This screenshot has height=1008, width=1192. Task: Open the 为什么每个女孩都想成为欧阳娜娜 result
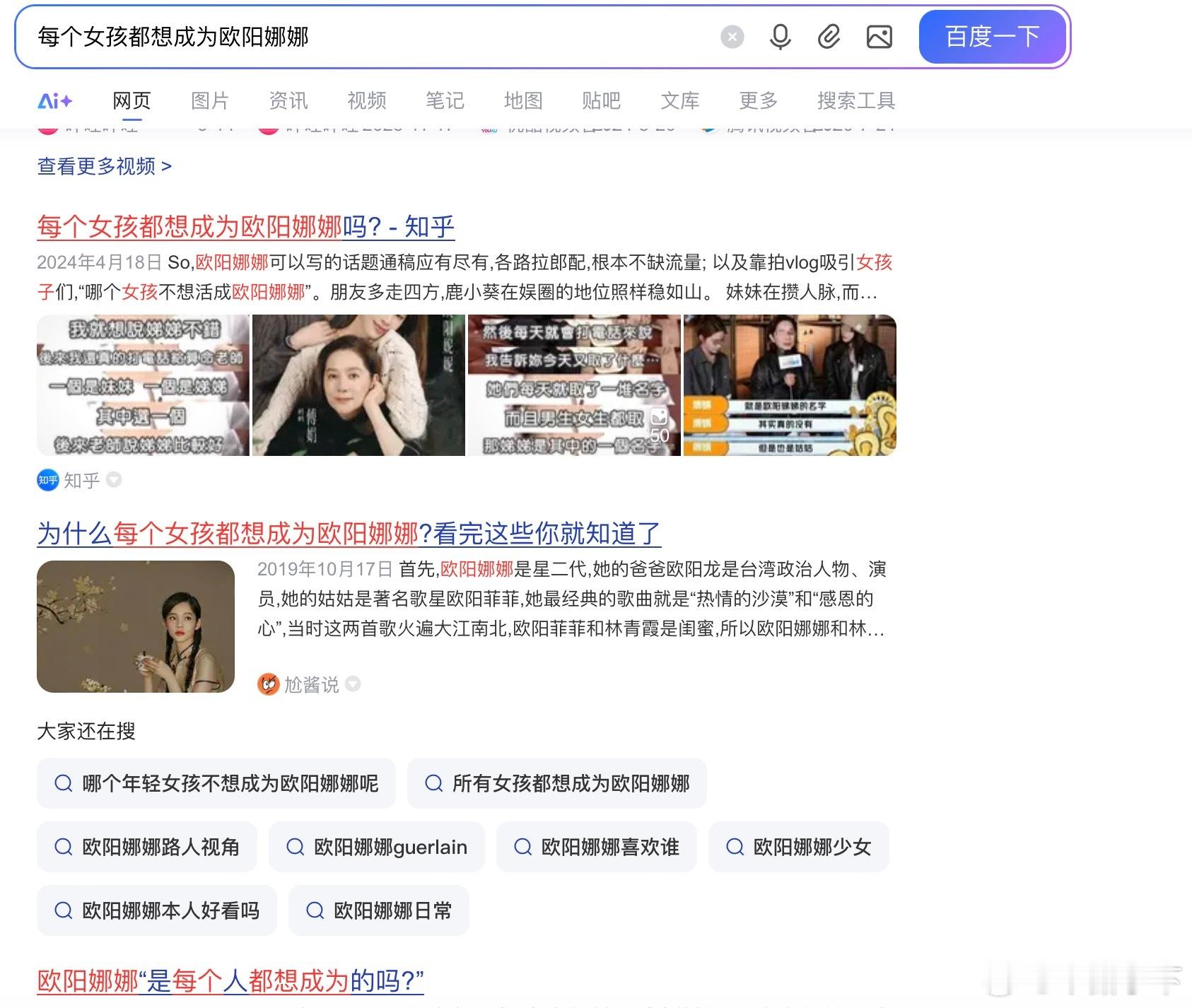pos(349,533)
